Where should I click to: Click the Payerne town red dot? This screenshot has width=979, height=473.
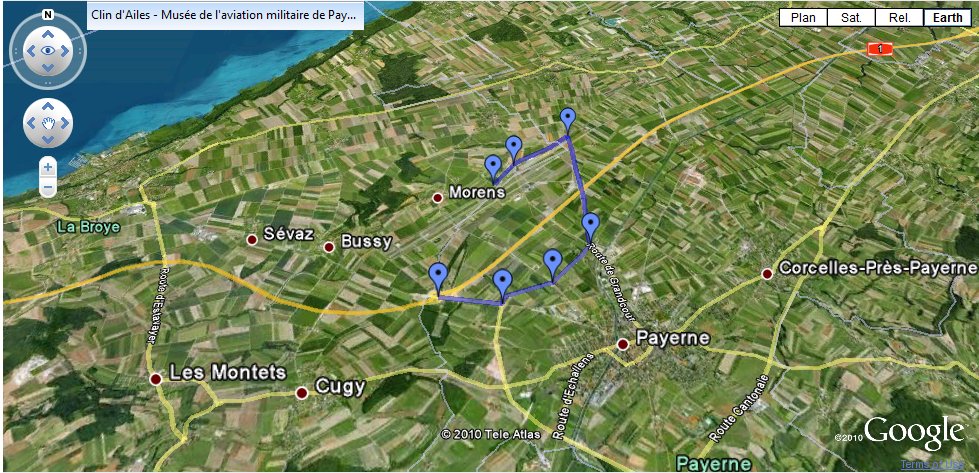coord(622,344)
